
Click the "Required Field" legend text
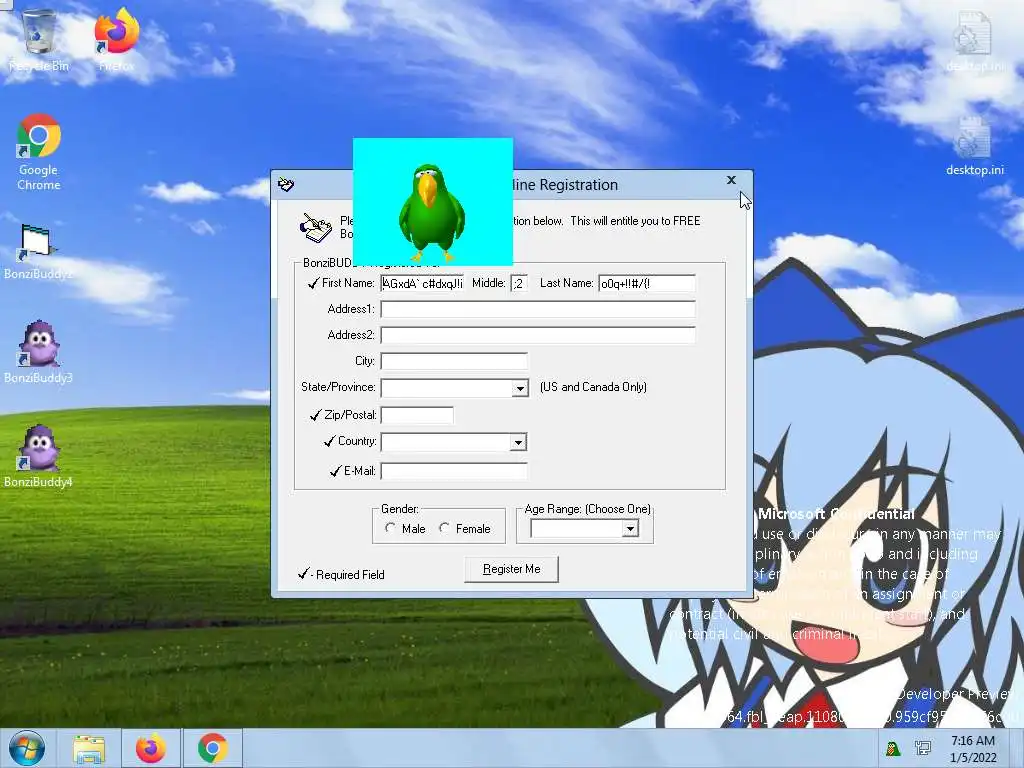pos(350,575)
